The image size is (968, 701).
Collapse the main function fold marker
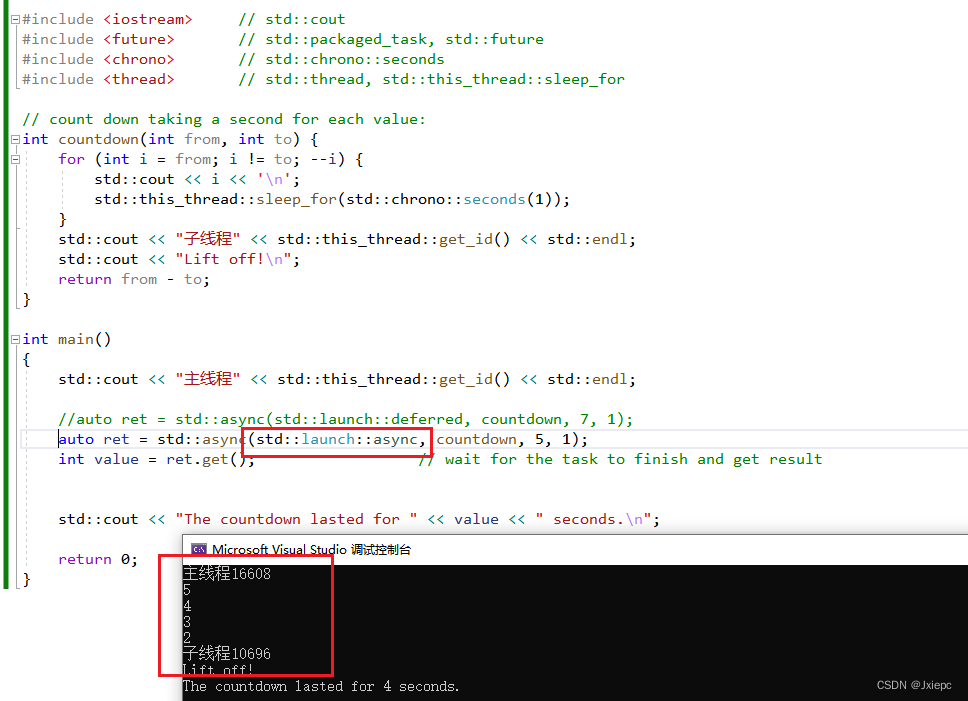tap(15, 339)
